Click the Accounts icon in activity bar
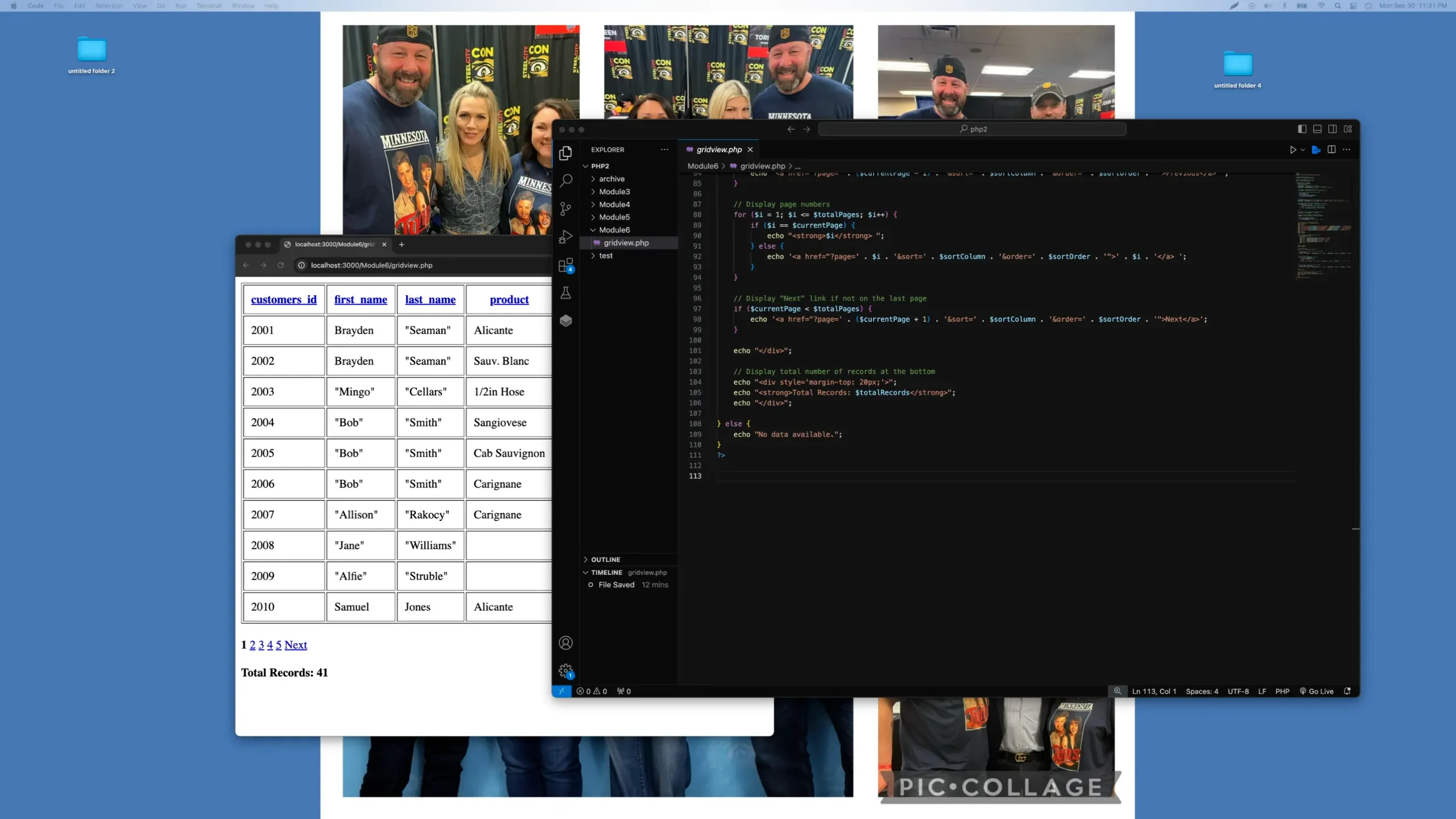Screen dimensions: 1456x819 point(566,643)
